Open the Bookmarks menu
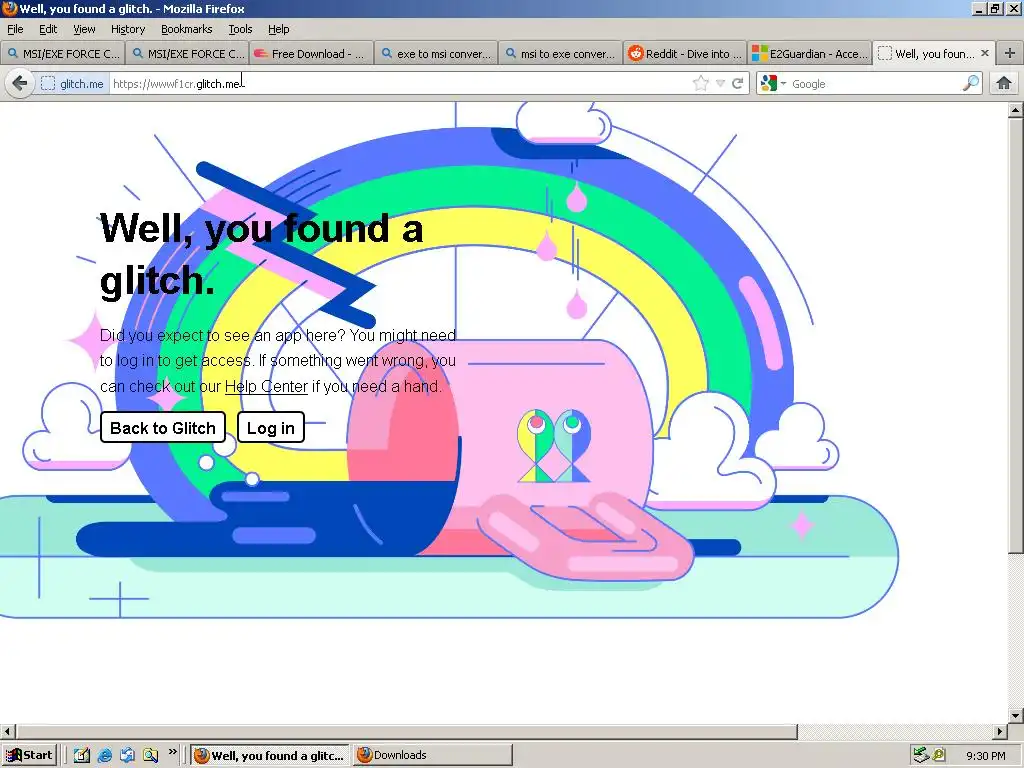 [x=186, y=29]
